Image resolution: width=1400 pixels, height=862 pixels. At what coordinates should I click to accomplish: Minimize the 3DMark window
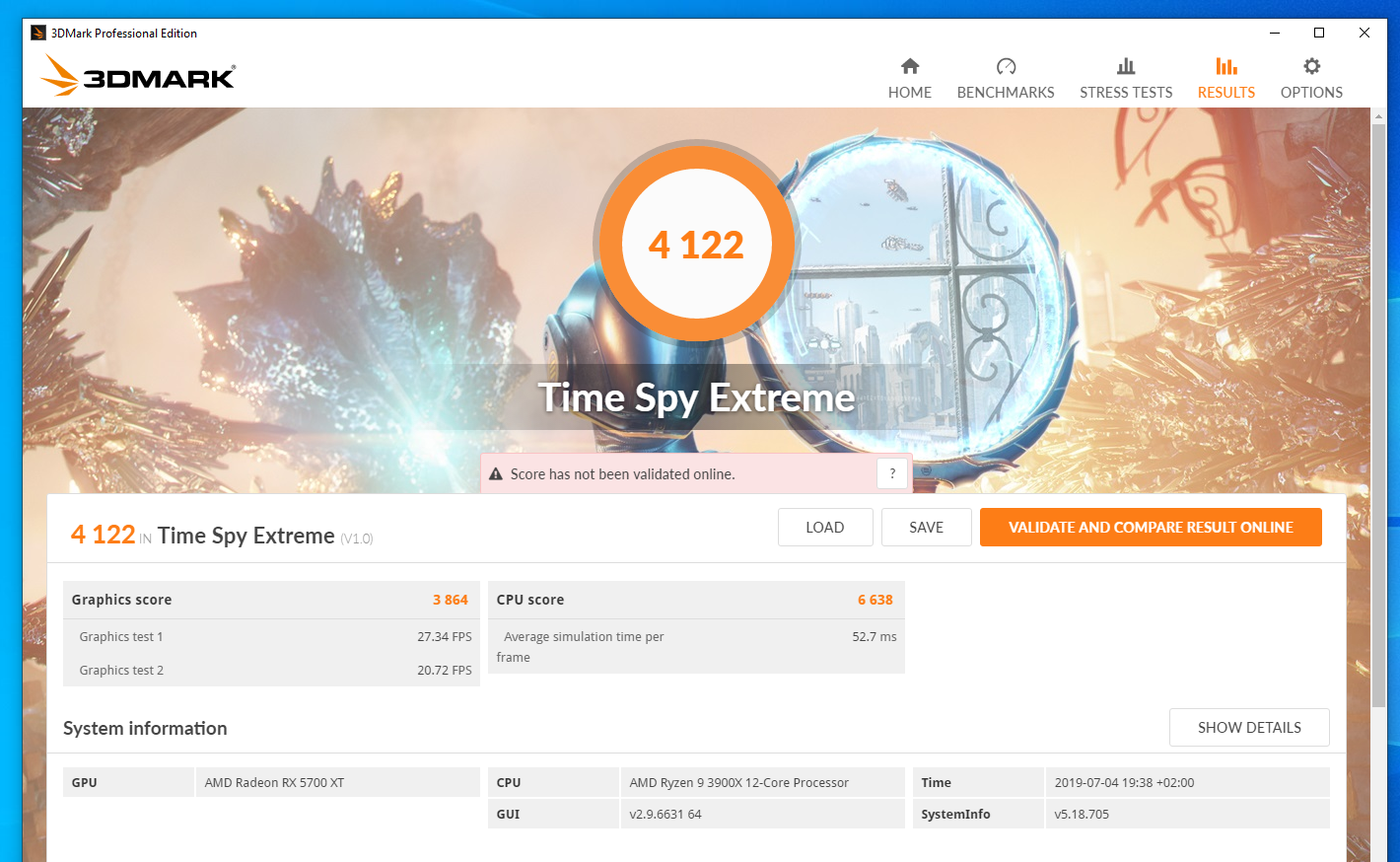point(1275,33)
